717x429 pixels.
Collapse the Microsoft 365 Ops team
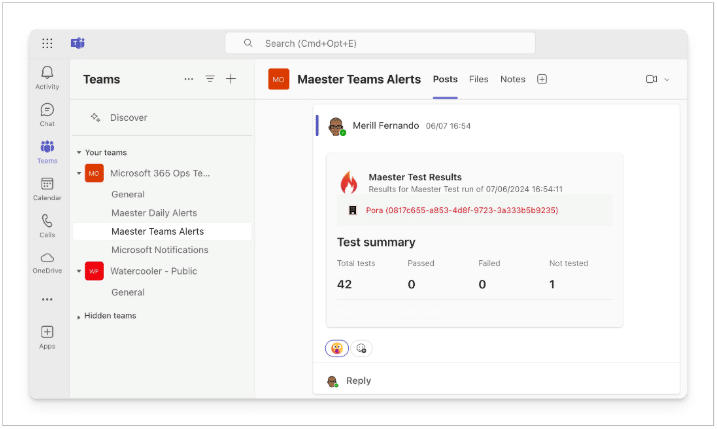pos(79,173)
